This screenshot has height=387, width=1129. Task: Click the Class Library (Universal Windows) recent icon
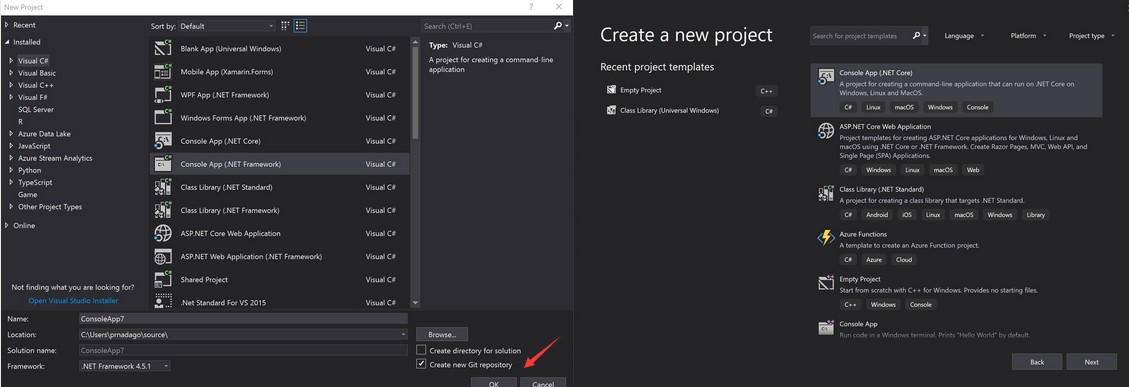point(612,110)
